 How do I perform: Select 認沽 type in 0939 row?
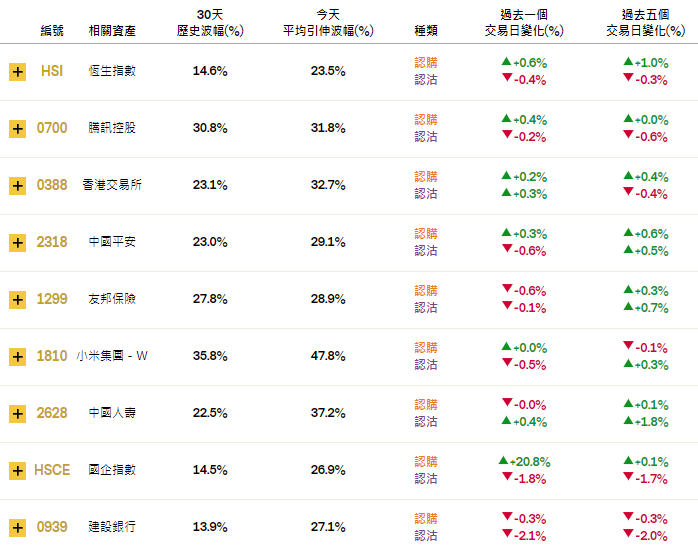[x=426, y=536]
